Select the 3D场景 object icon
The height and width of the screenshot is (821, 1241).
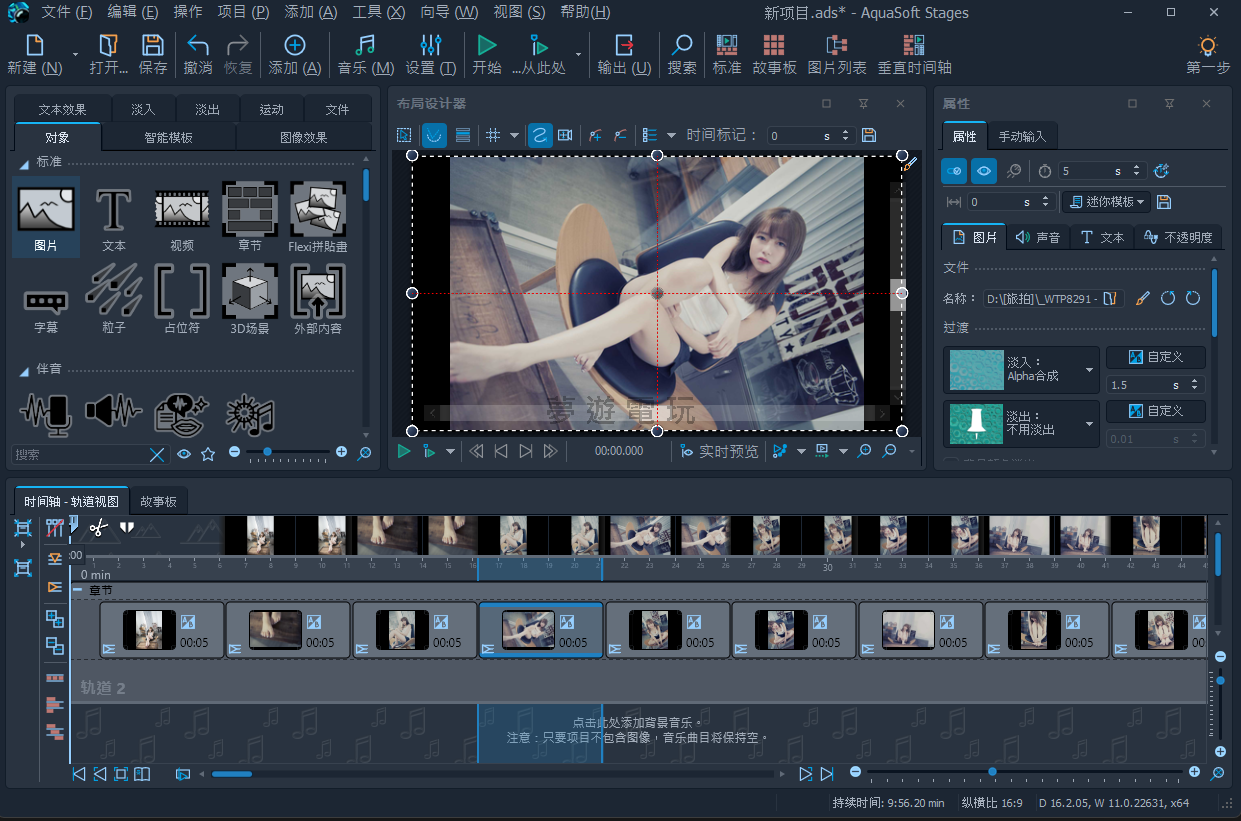click(250, 298)
